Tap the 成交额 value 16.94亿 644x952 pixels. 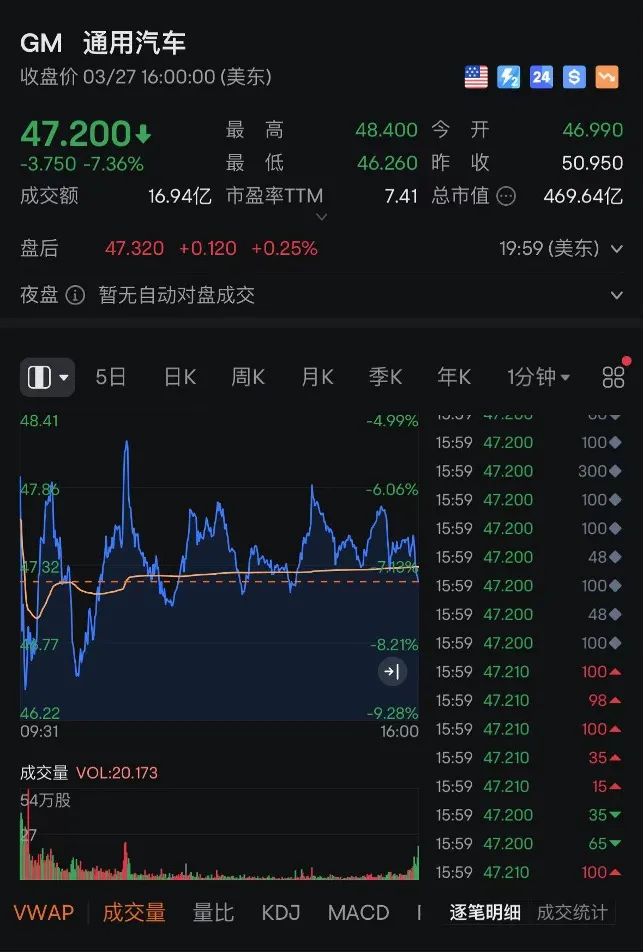pyautogui.click(x=180, y=196)
